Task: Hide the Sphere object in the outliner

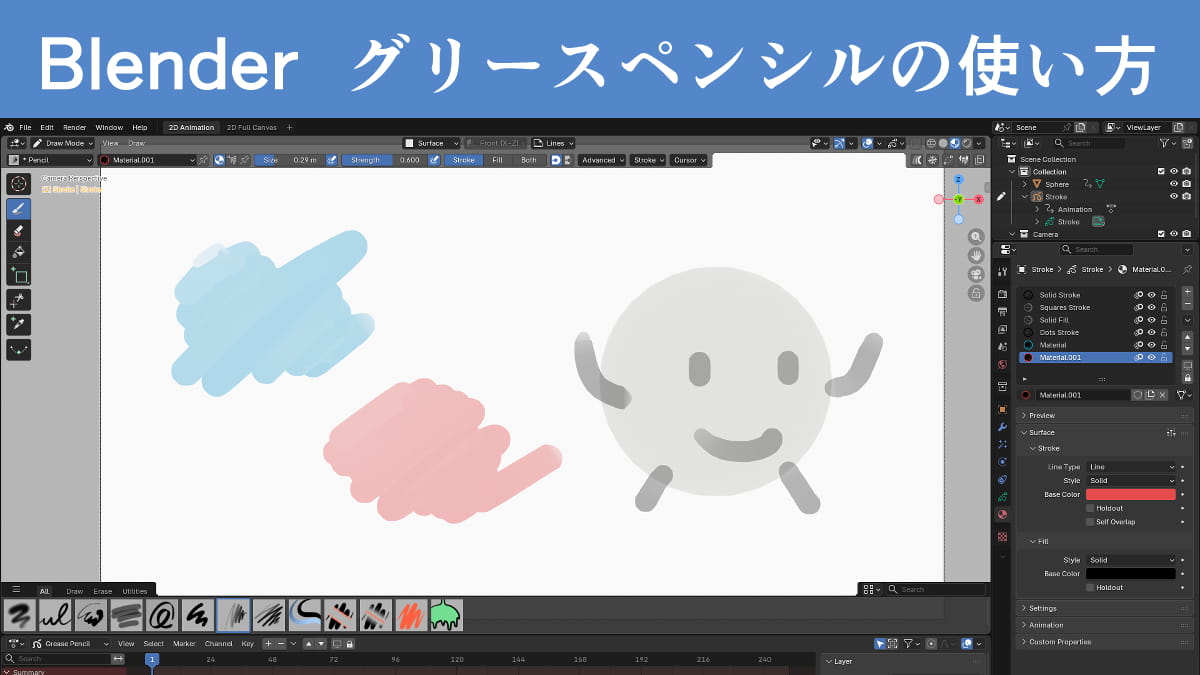Action: click(x=1174, y=182)
